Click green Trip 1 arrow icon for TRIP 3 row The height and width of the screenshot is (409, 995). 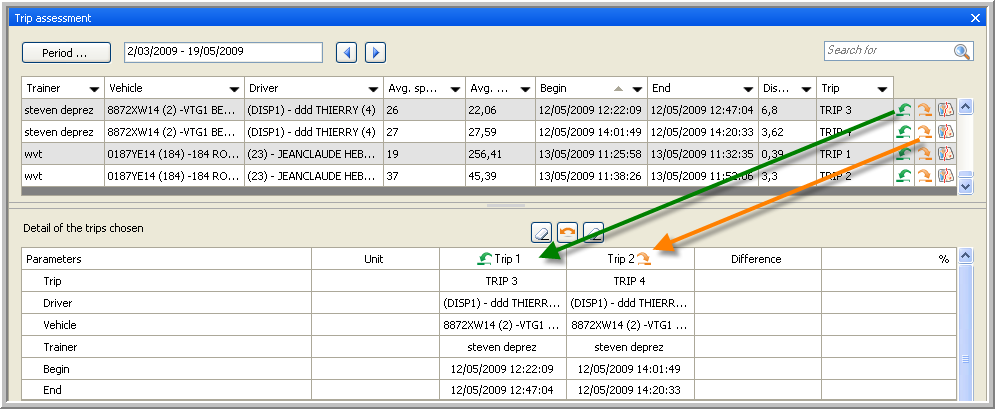click(x=903, y=109)
